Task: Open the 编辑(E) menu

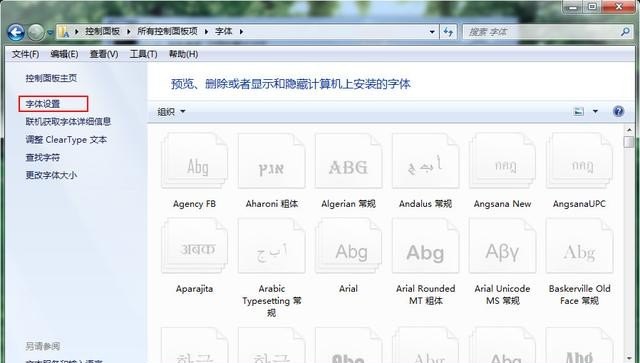Action: tap(64, 54)
